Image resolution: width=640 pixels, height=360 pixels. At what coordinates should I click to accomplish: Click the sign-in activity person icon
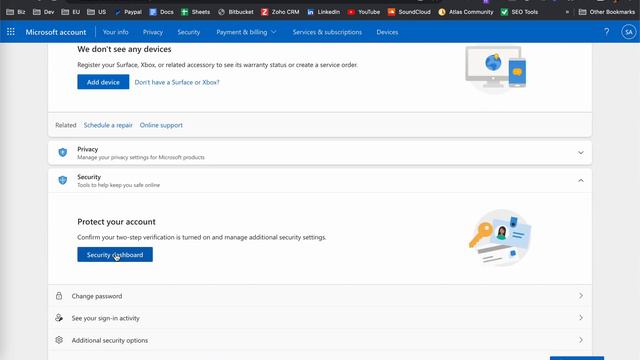[59, 318]
